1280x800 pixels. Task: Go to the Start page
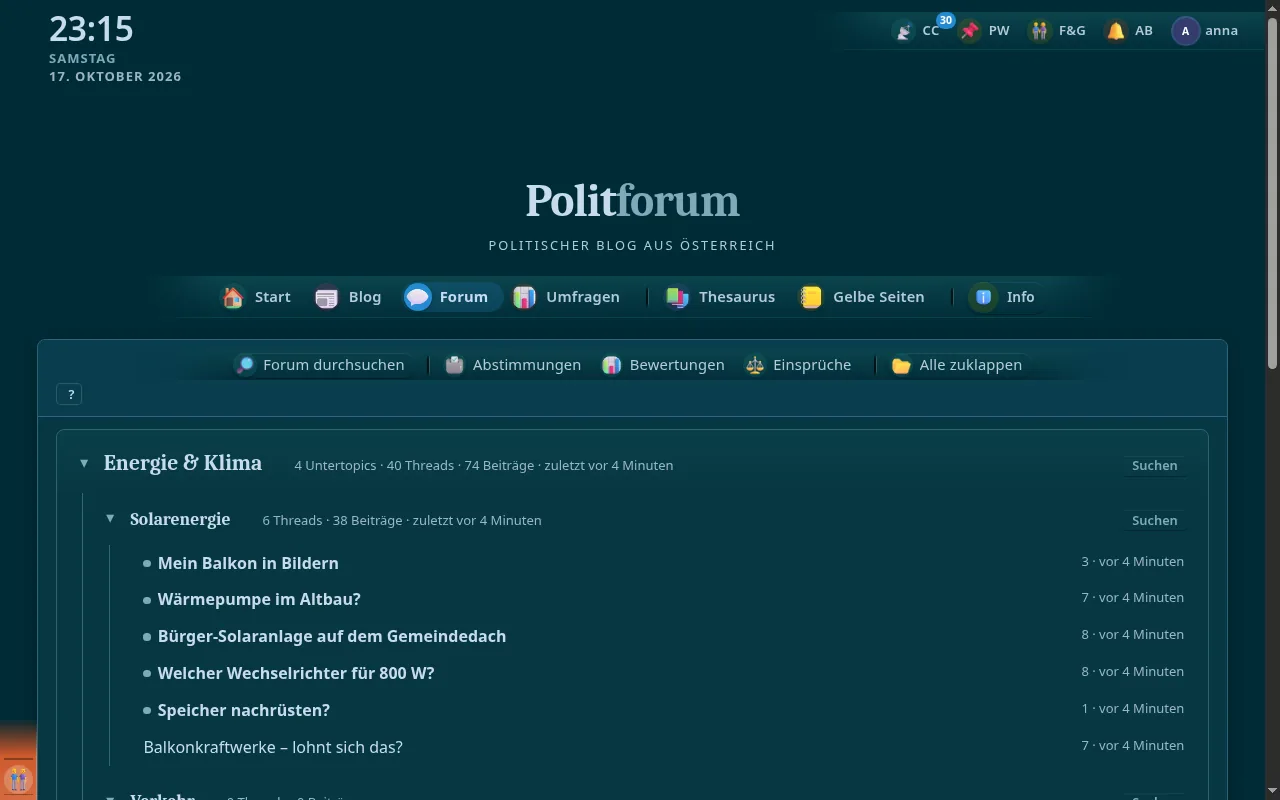tap(256, 297)
